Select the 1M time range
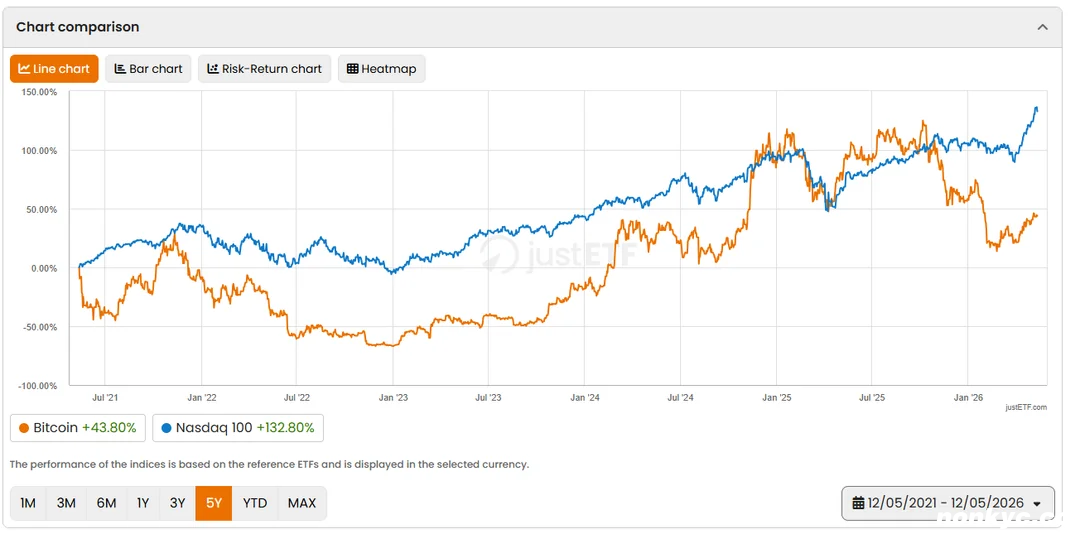 28,503
